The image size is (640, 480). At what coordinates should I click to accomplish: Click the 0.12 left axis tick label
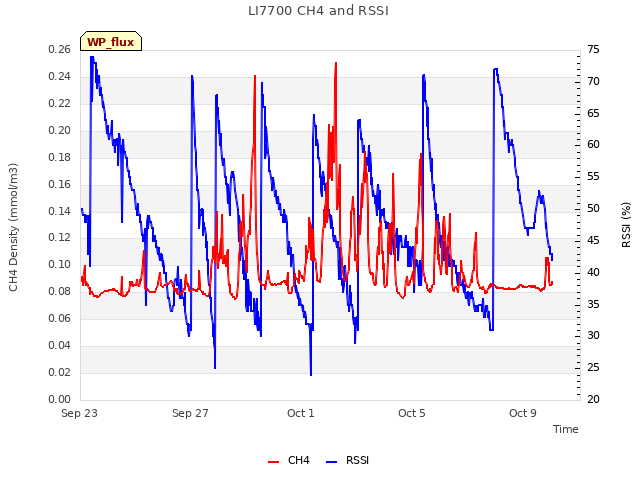pyautogui.click(x=60, y=237)
